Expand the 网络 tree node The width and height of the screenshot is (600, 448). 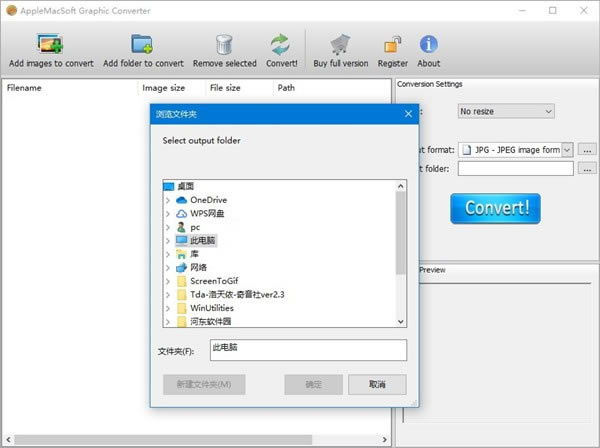tap(168, 268)
